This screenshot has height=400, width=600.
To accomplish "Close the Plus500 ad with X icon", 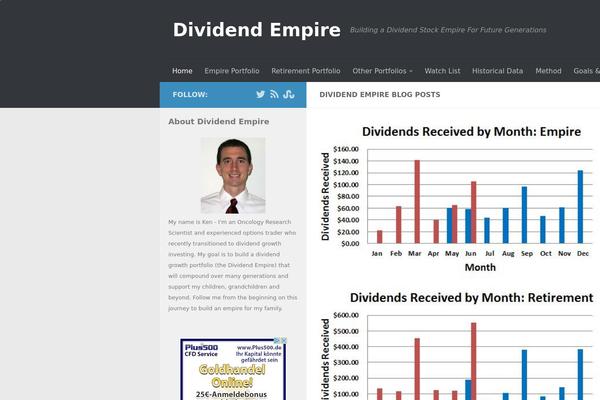I will point(285,341).
